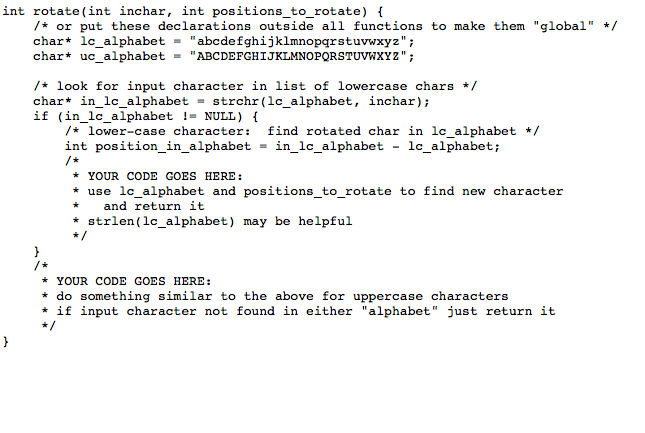Click the comment about lowercase chars lookup
This screenshot has width=645, height=433.
[255, 86]
